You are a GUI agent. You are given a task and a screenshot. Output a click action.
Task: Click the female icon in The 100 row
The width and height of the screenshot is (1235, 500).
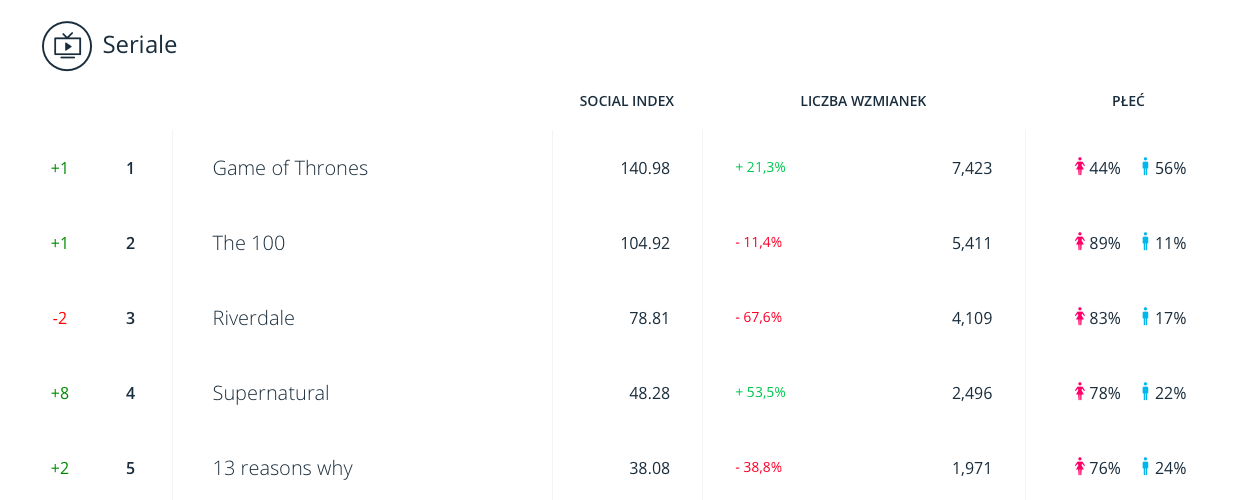pos(1080,242)
